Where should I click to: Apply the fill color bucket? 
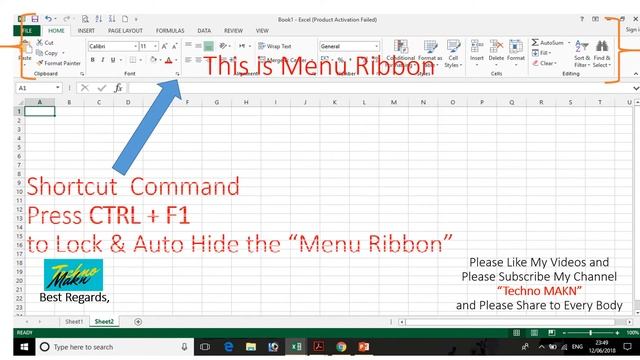[153, 60]
